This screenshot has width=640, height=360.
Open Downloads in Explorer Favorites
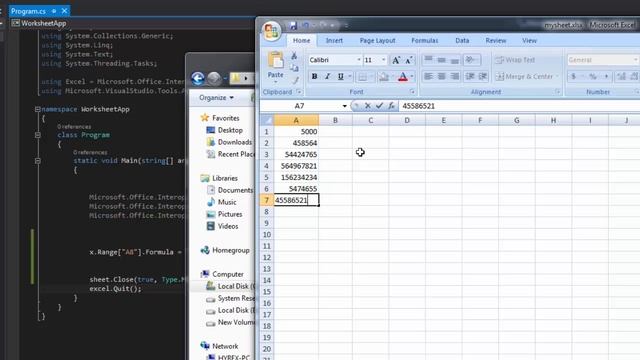[234, 142]
